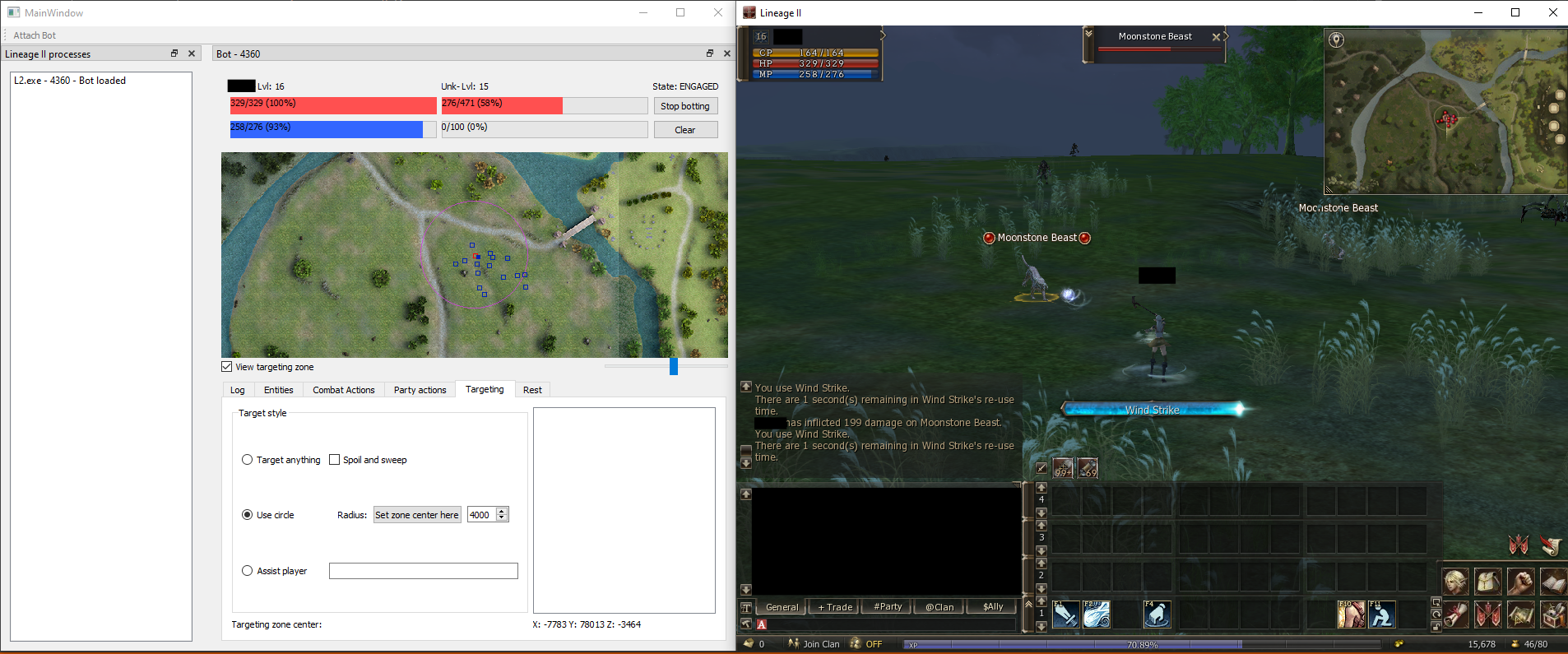Close the Moonstone Beast target window
1568x654 pixels.
point(1216,37)
